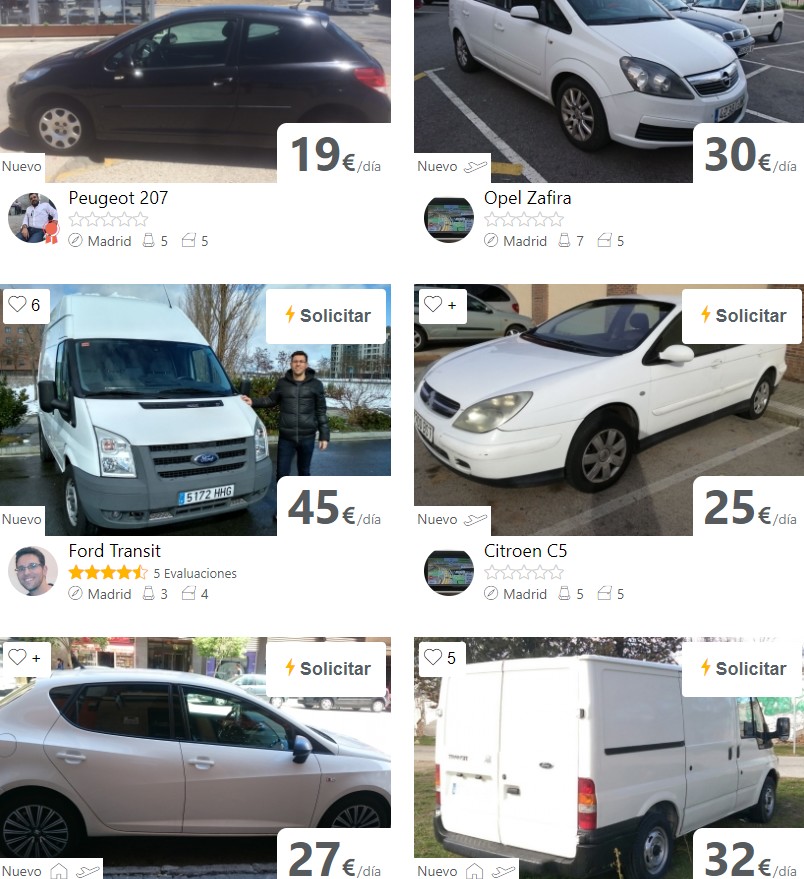View Ford Transit owner avatar

33,571
